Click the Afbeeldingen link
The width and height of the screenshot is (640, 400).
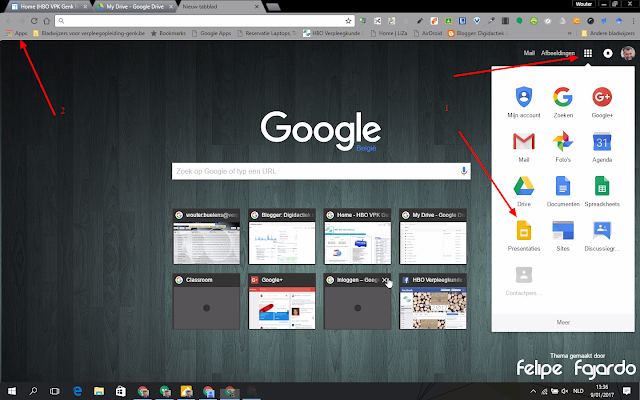[558, 53]
